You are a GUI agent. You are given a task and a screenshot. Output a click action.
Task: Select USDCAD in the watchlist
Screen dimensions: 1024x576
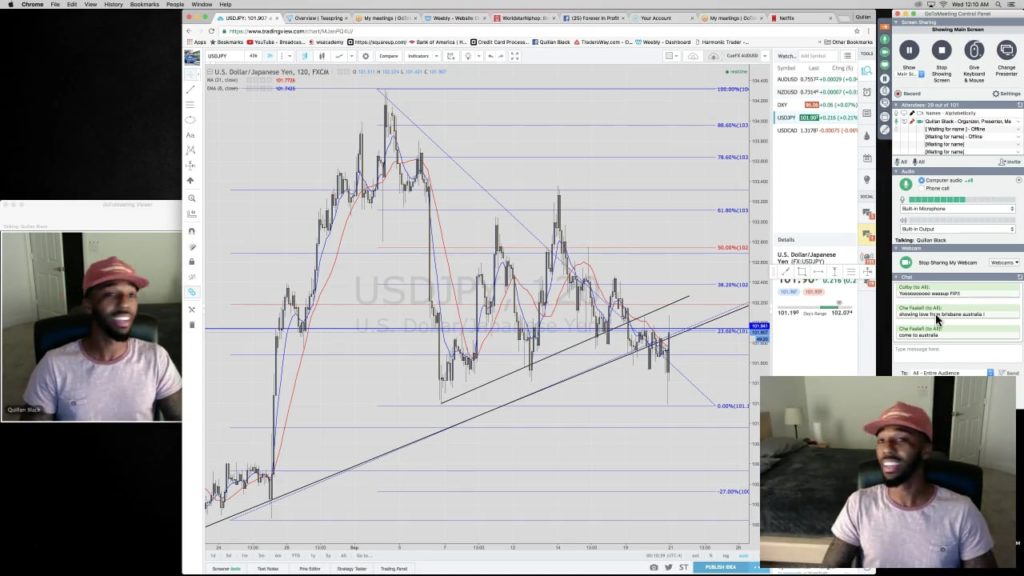tap(816, 131)
